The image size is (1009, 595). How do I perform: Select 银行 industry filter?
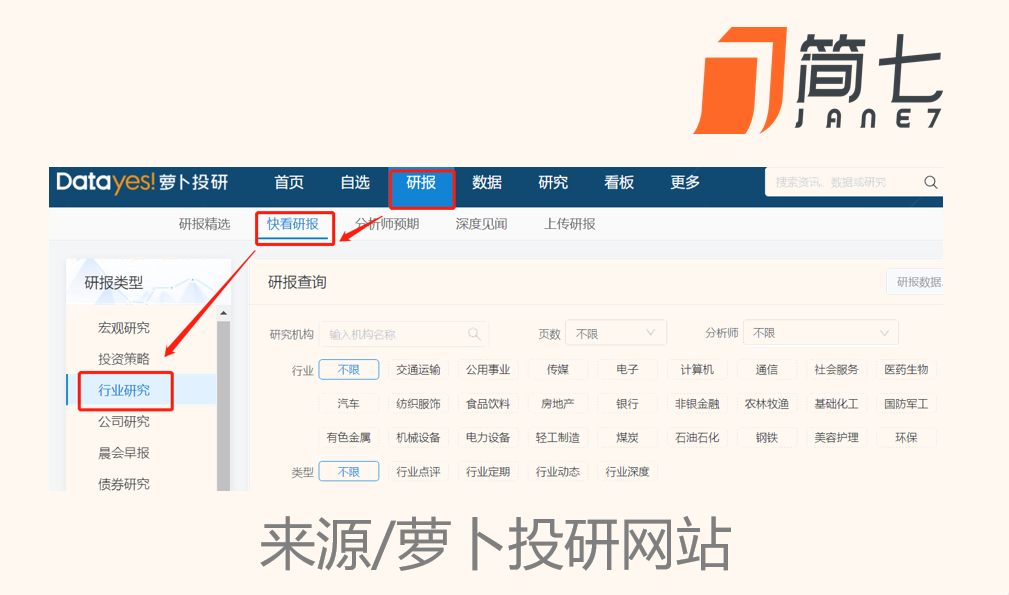point(627,404)
